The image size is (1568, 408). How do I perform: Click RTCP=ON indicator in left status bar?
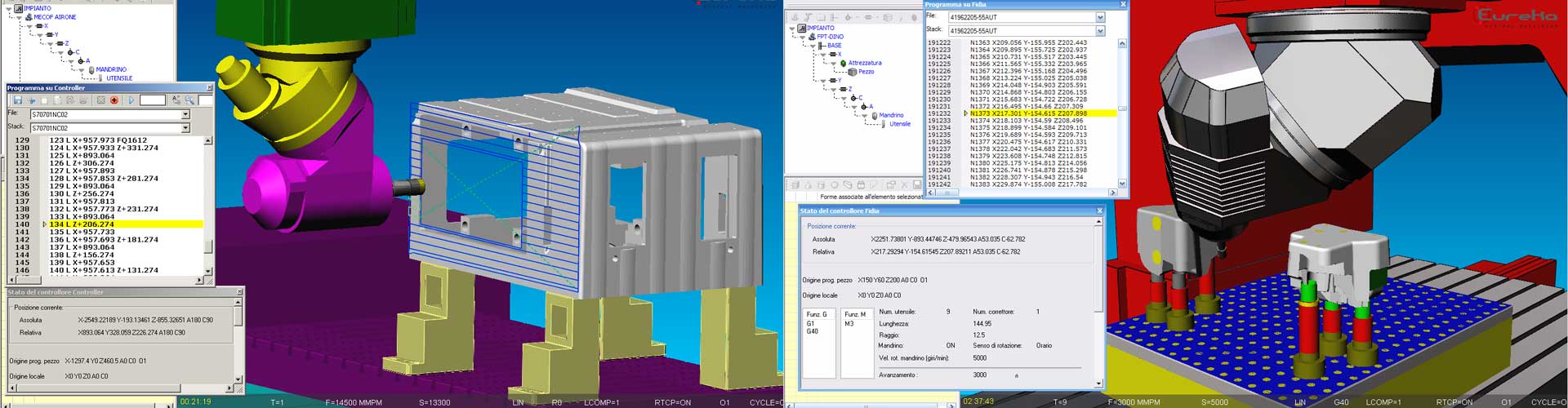(x=672, y=403)
